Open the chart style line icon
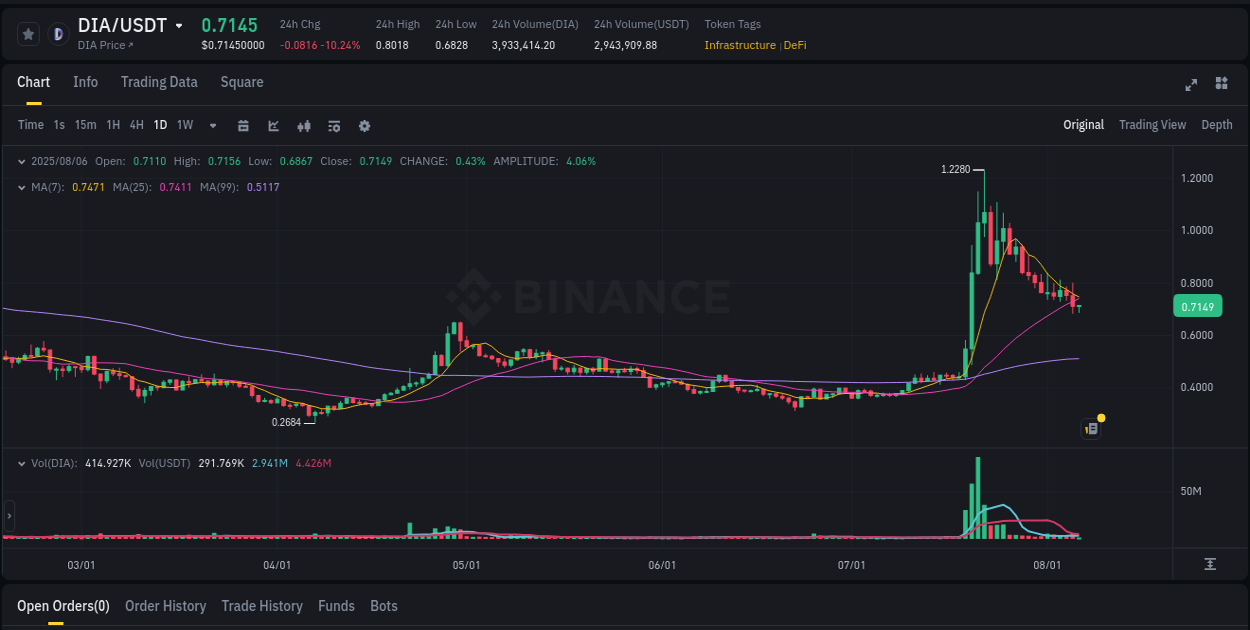Image resolution: width=1250 pixels, height=630 pixels. click(x=272, y=125)
